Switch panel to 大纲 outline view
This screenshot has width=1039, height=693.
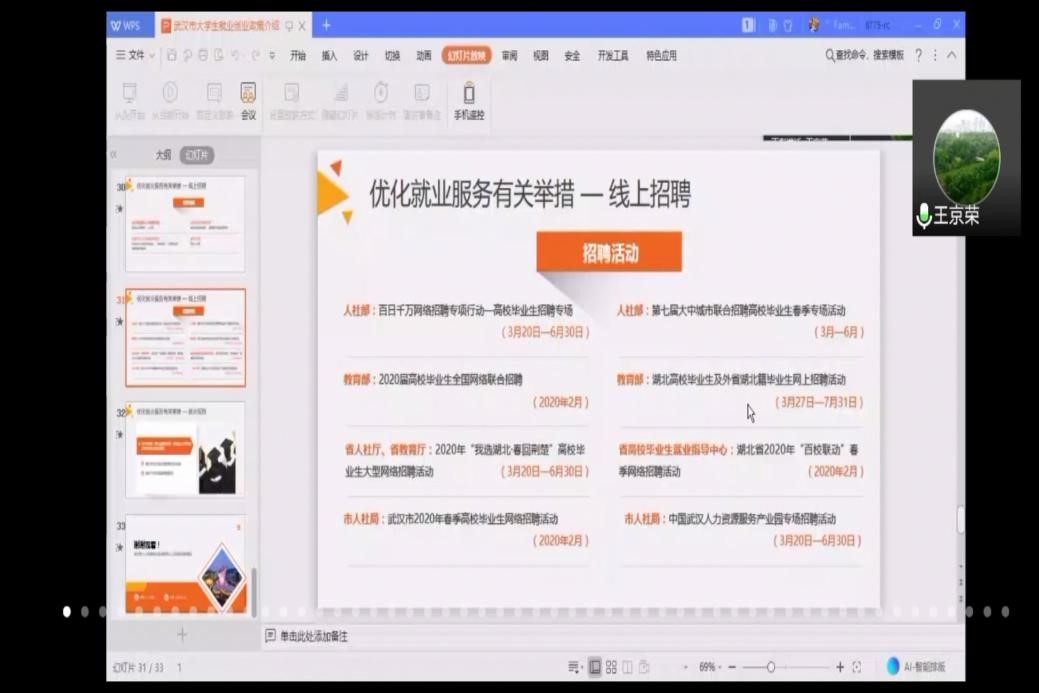(162, 155)
